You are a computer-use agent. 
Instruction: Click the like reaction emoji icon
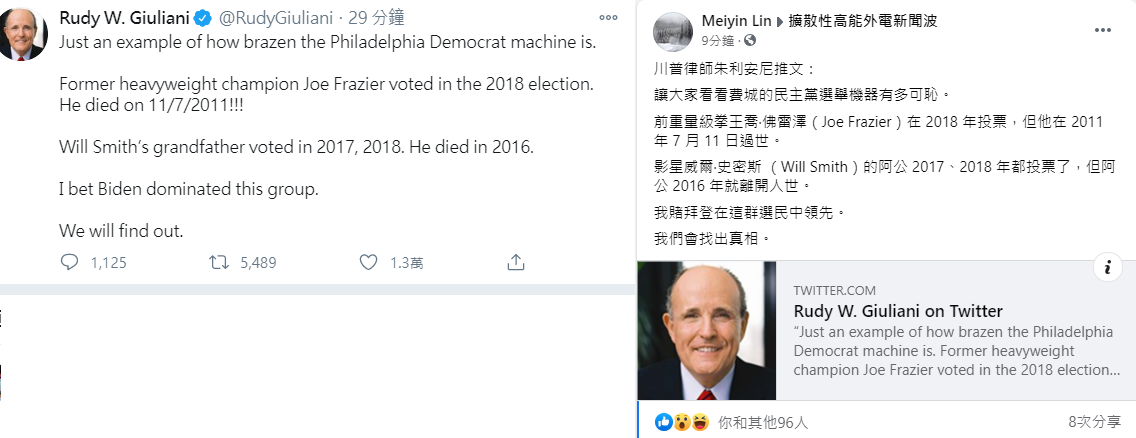[664, 421]
